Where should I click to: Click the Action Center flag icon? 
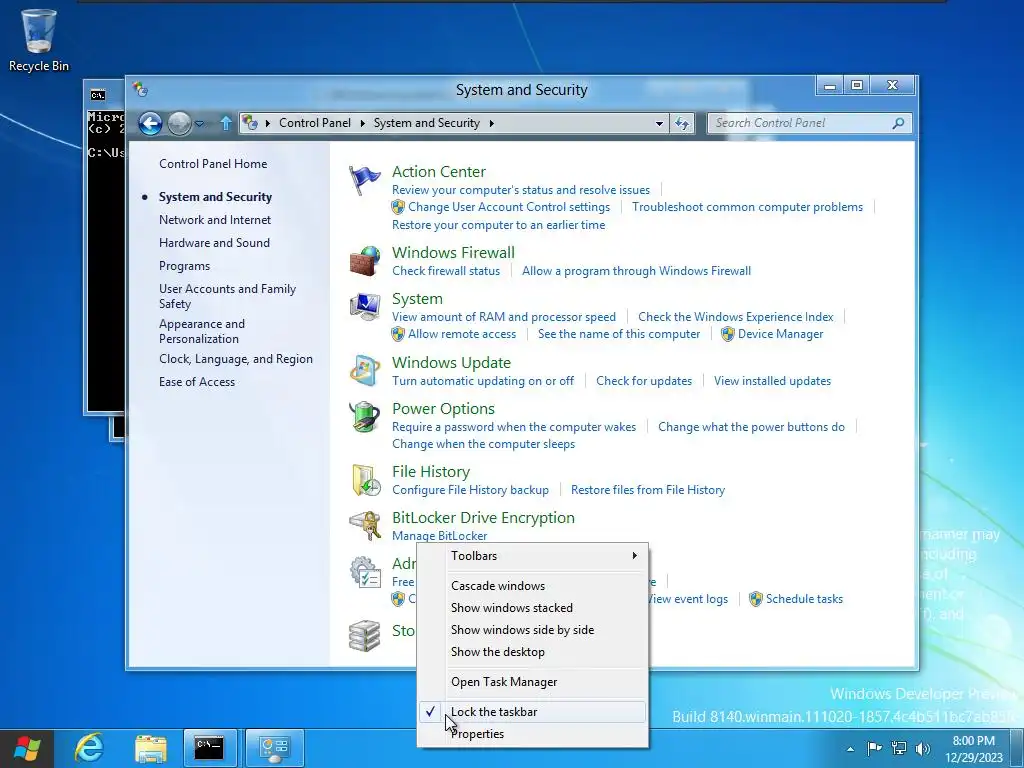pos(364,180)
